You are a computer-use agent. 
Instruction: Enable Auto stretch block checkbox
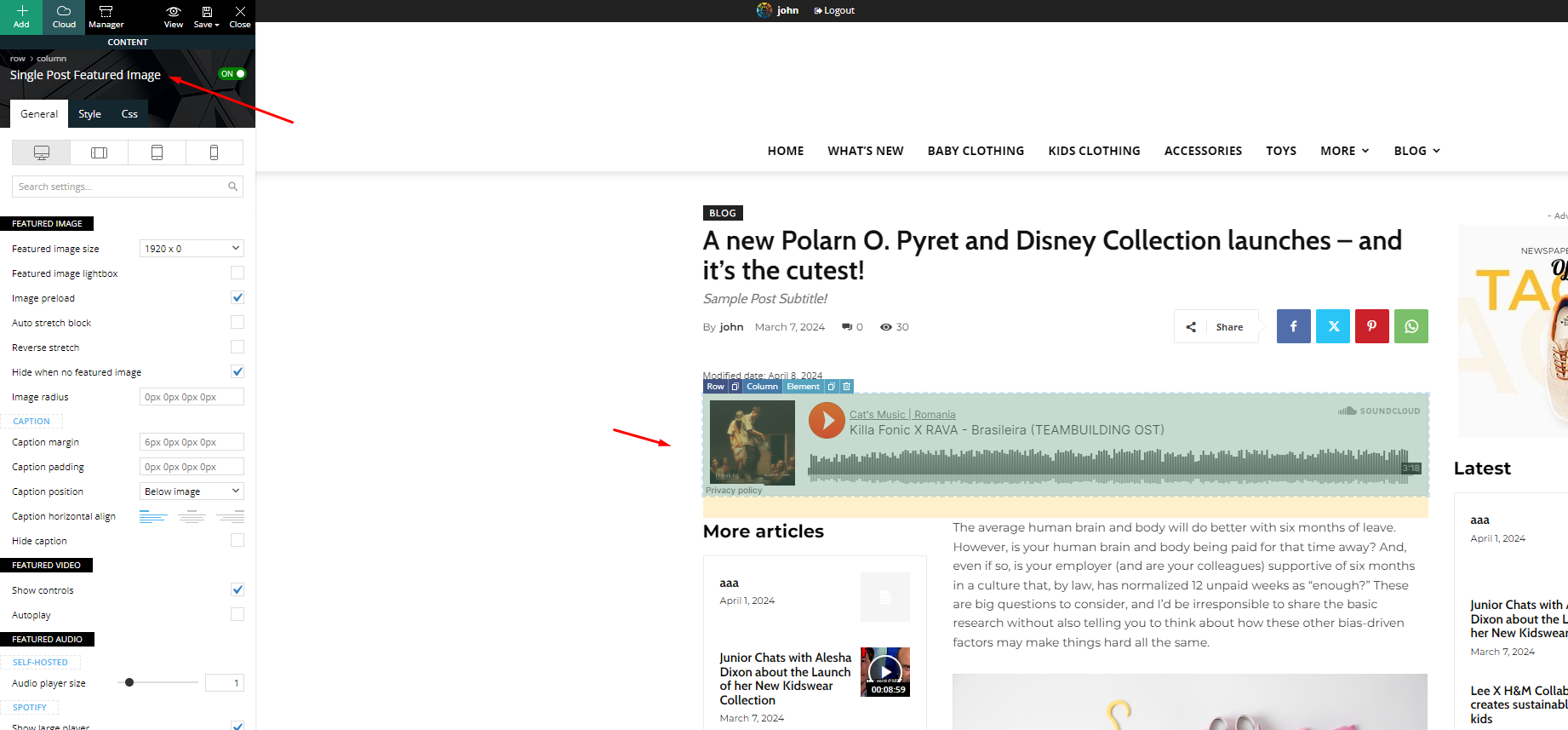tap(237, 322)
